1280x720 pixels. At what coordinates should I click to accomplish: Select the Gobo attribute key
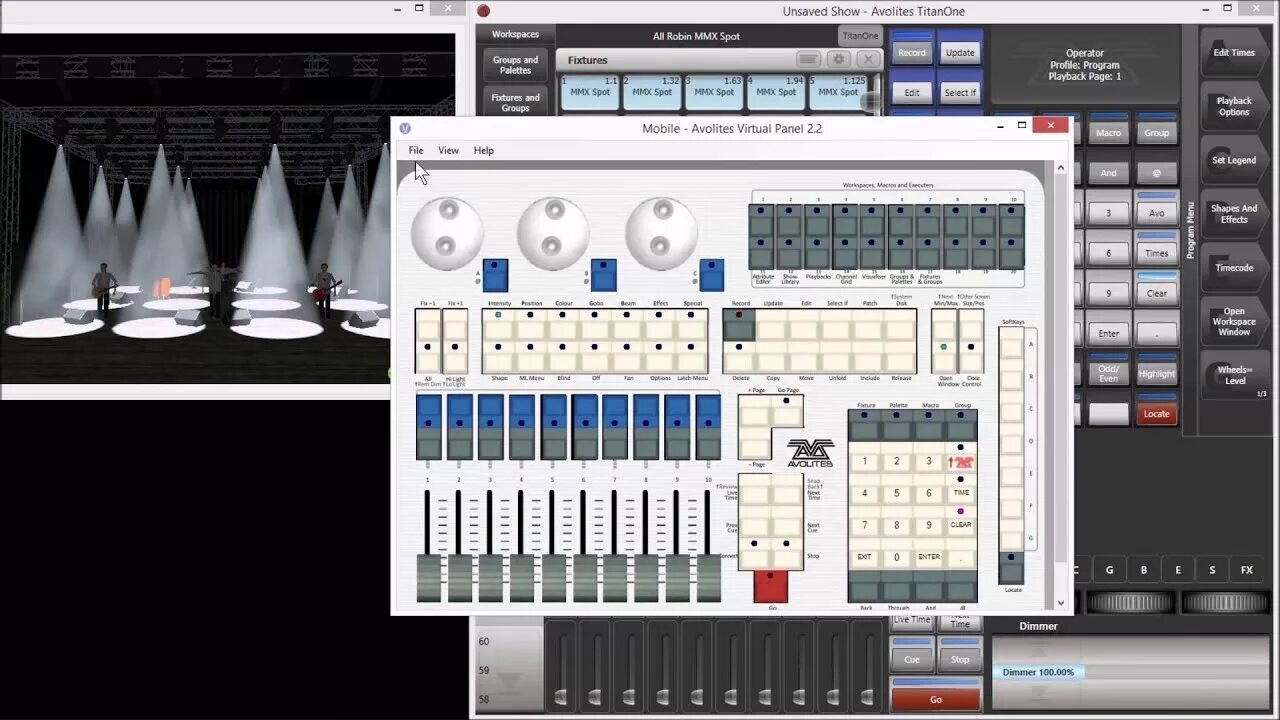(x=595, y=324)
